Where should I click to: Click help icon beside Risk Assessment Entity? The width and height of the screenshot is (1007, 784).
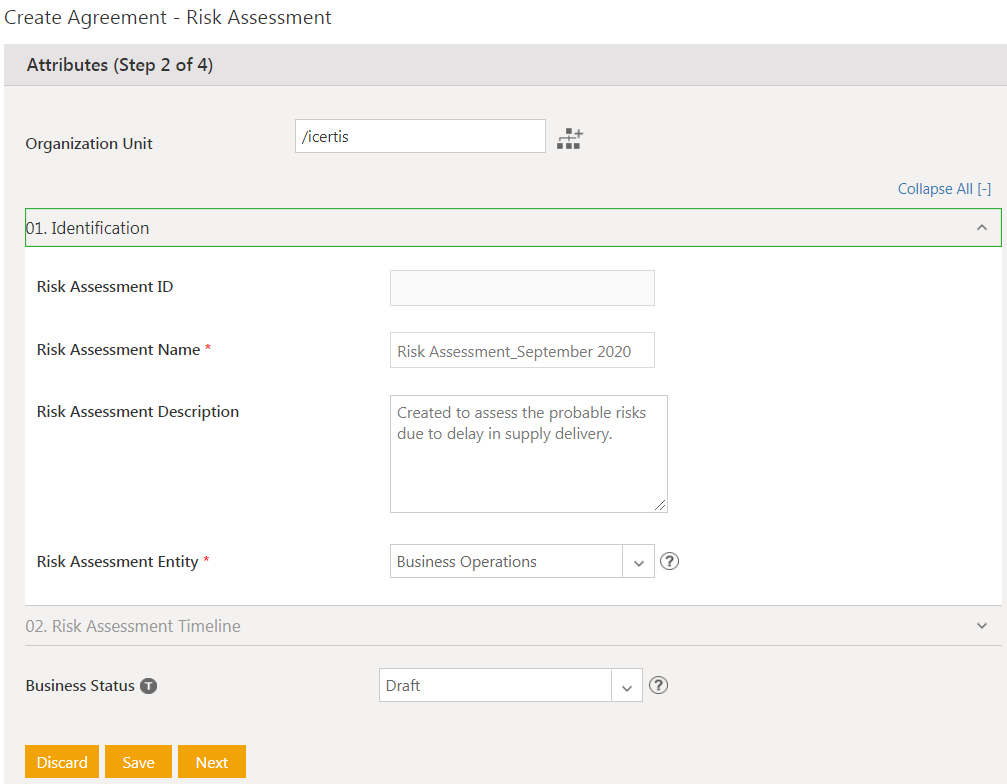click(670, 561)
